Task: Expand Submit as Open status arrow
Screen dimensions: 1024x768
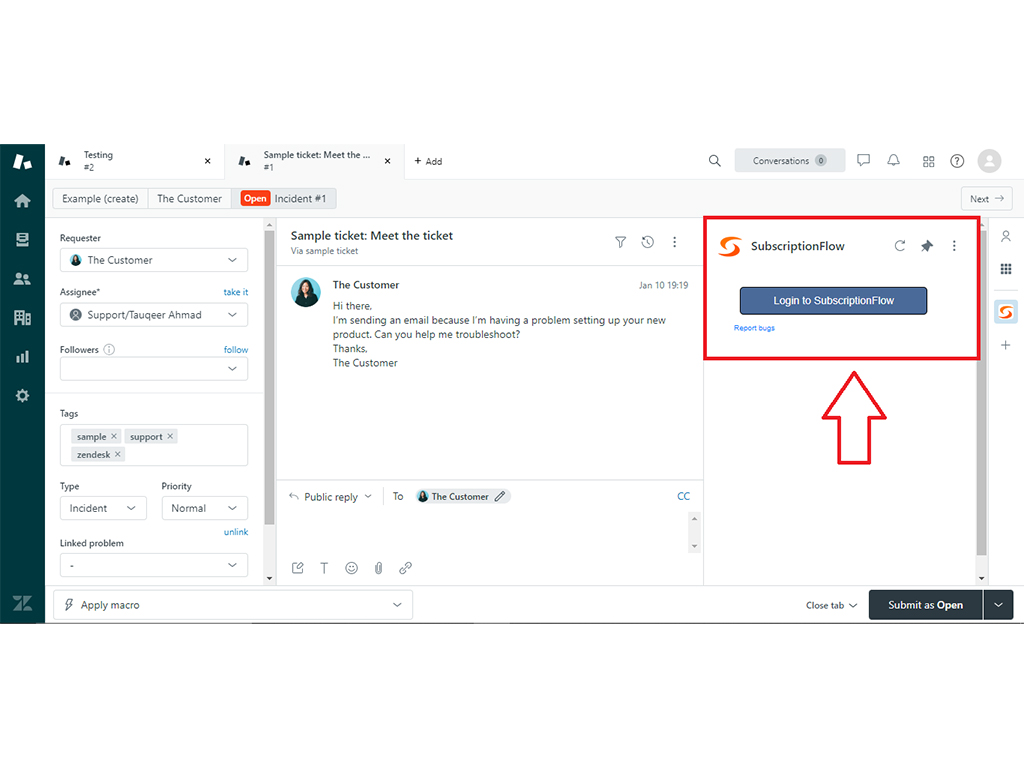Action: click(999, 605)
